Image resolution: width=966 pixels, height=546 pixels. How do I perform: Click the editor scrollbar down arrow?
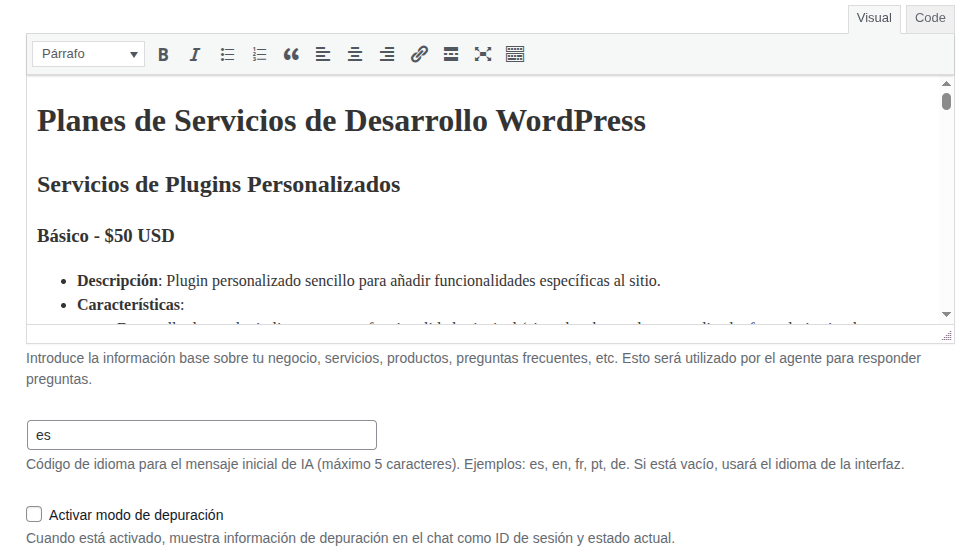(946, 314)
